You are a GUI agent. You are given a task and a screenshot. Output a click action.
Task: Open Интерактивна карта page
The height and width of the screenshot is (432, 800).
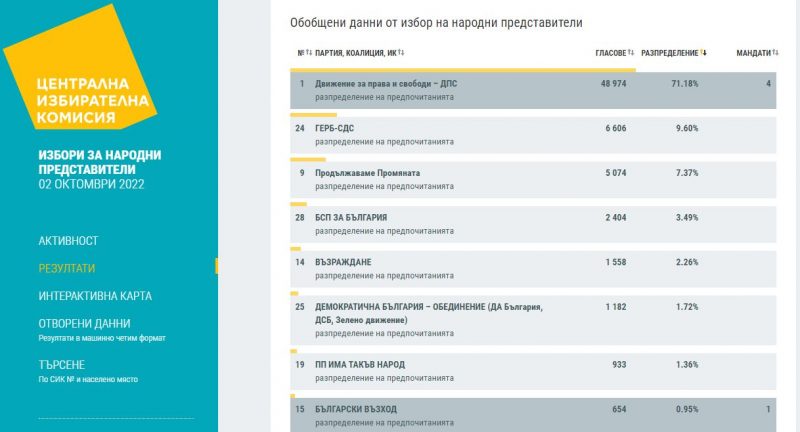click(x=95, y=296)
